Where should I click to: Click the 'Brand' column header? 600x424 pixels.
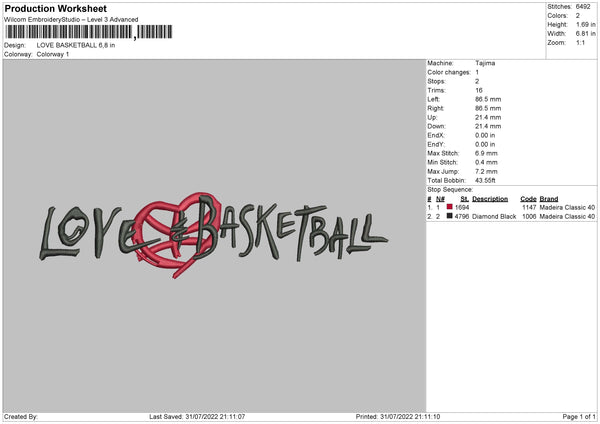(x=549, y=199)
